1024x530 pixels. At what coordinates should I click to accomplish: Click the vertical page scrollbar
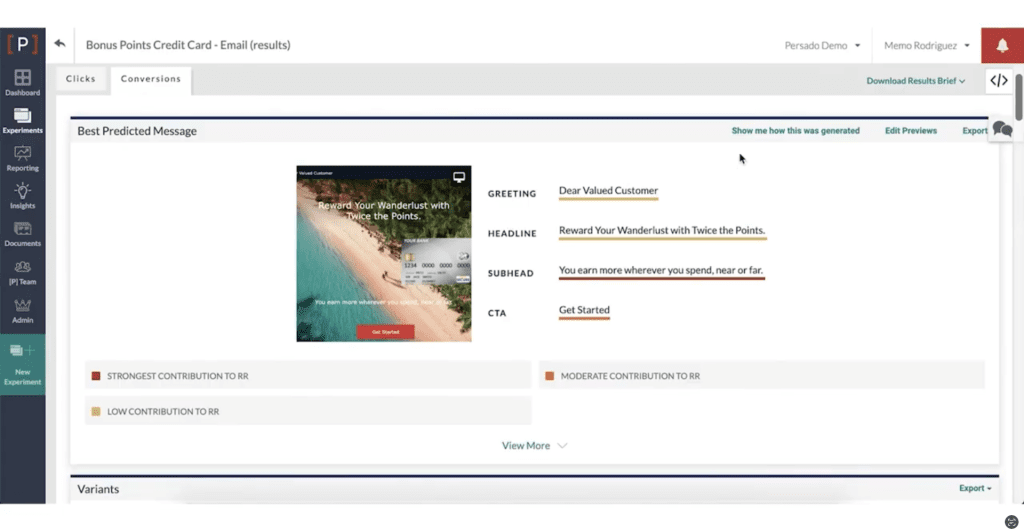(x=1019, y=97)
